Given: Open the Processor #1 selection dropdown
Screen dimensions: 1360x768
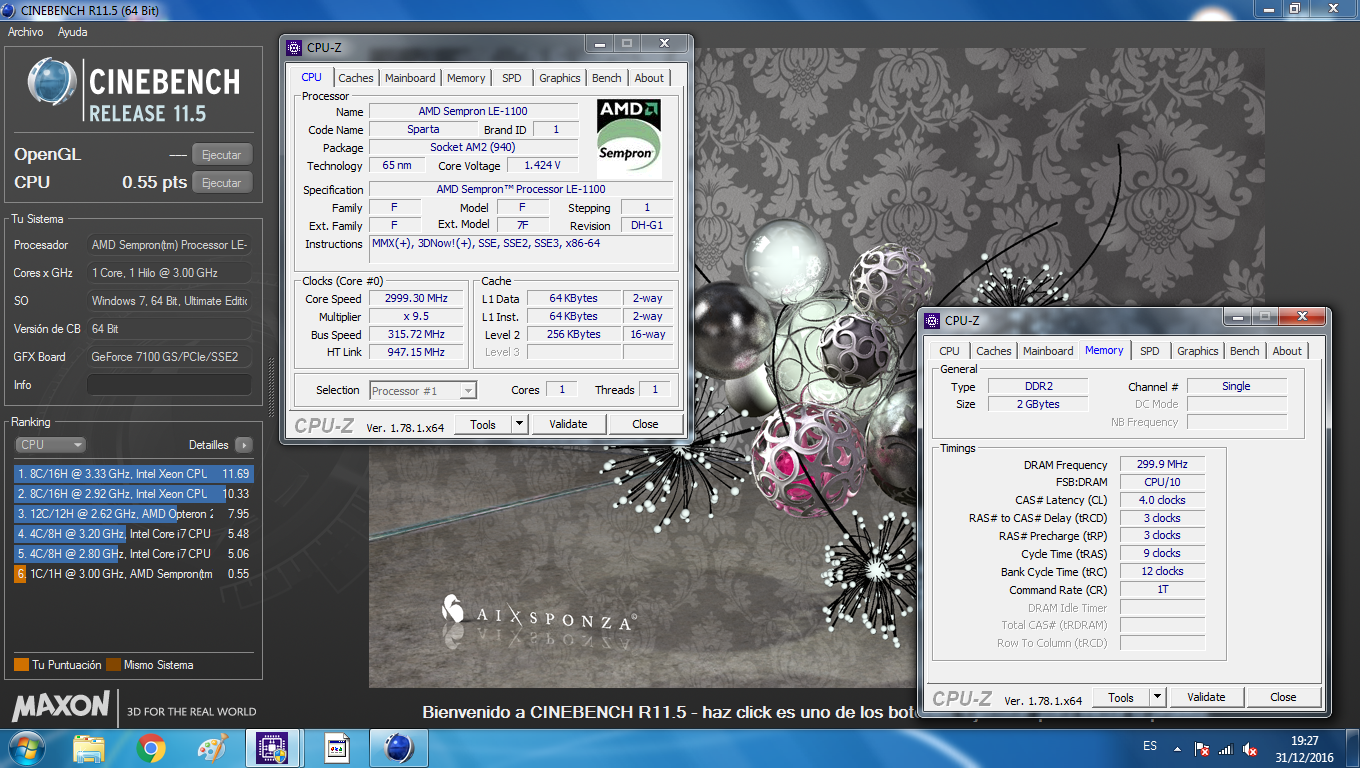Looking at the screenshot, I should [423, 391].
